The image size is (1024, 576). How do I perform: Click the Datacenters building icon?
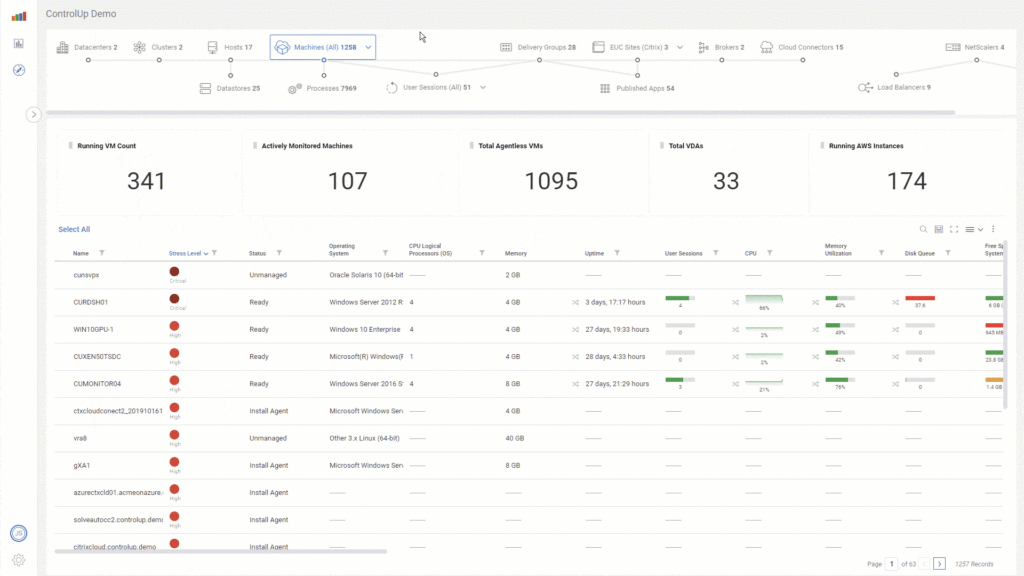tap(63, 47)
